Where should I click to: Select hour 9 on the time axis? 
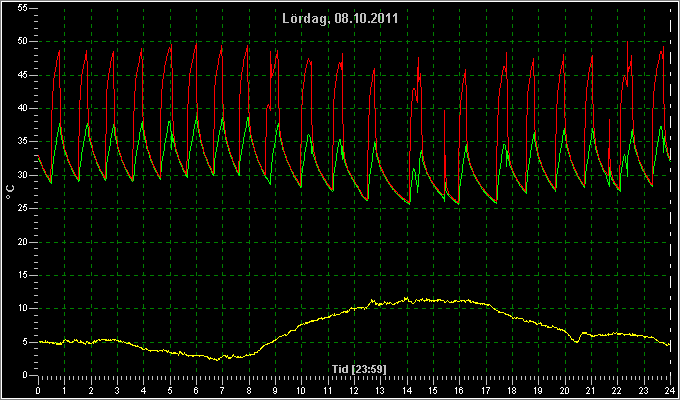pyautogui.click(x=275, y=391)
